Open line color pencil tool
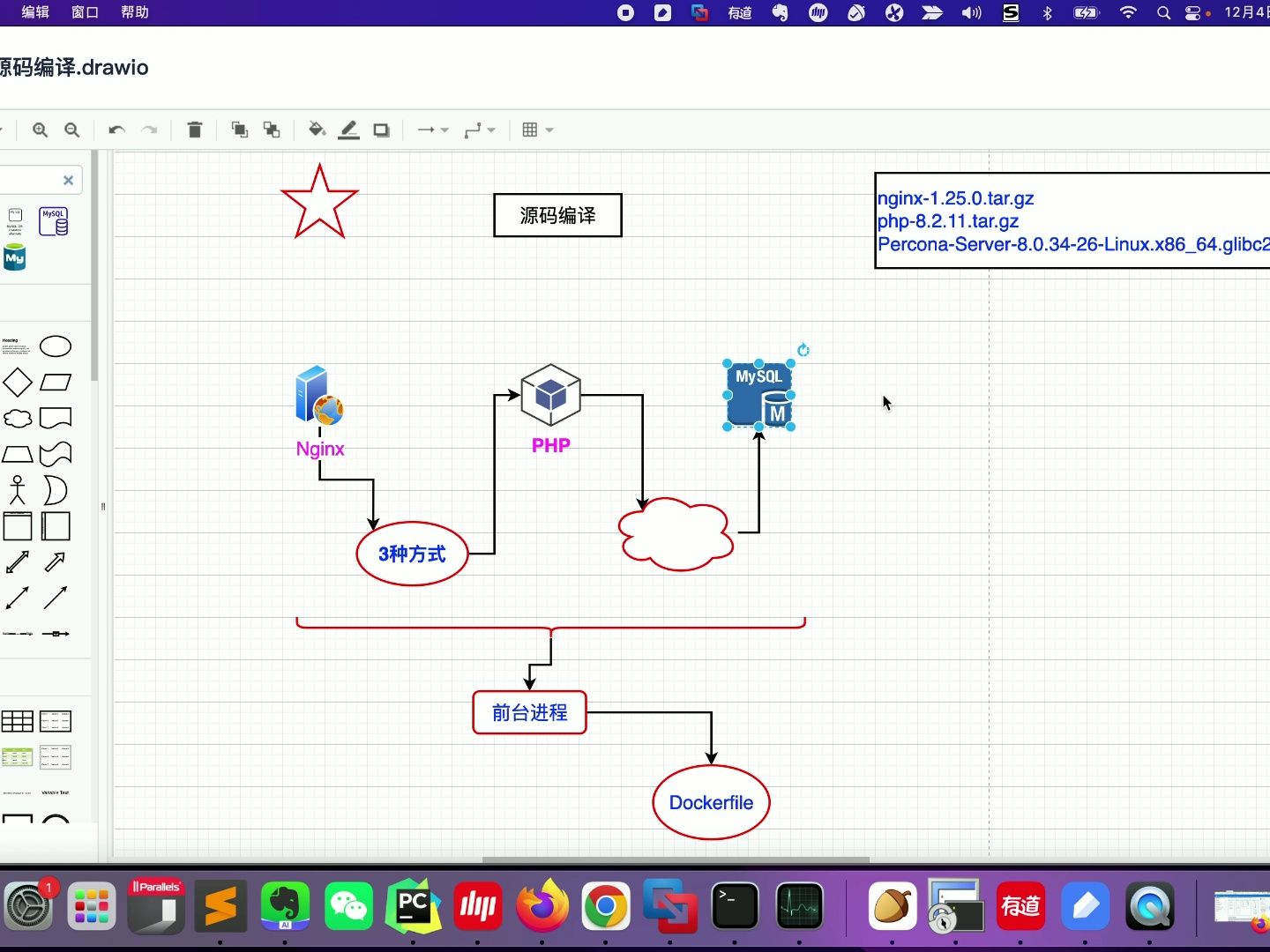Screen dimensions: 1270x952 pos(349,130)
